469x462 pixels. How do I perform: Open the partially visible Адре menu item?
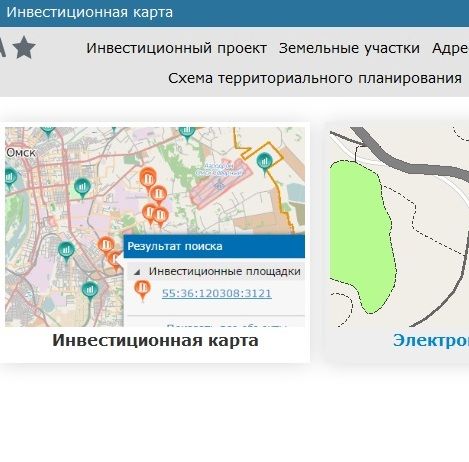(450, 48)
